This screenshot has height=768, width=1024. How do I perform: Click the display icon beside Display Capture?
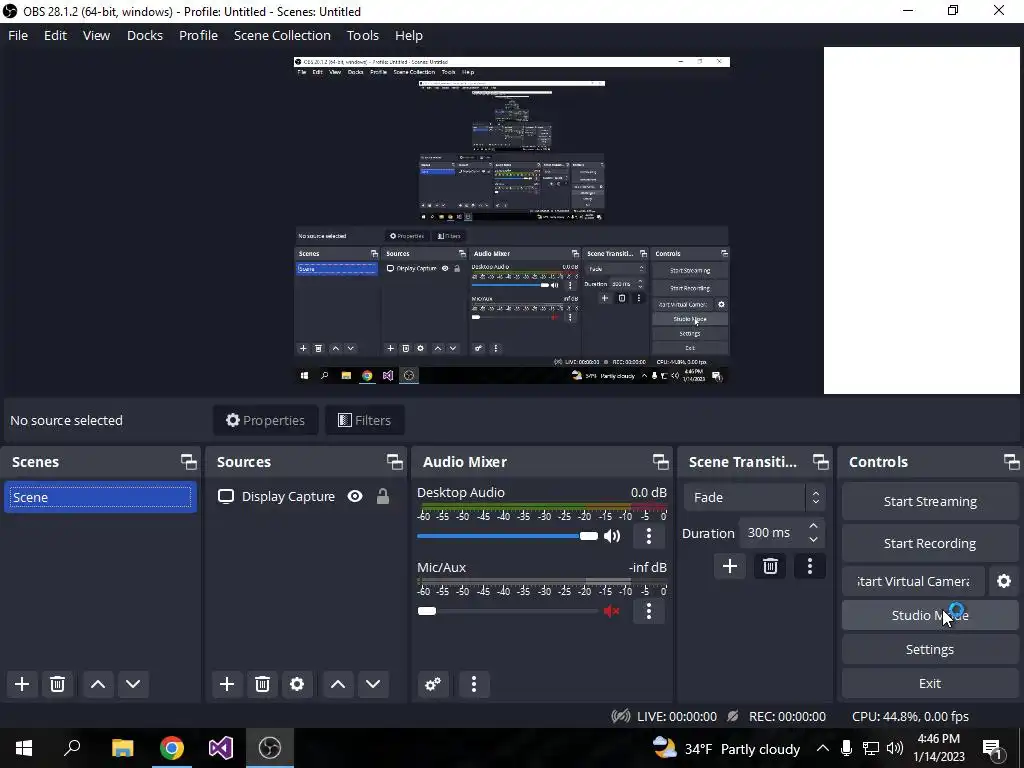coord(226,496)
